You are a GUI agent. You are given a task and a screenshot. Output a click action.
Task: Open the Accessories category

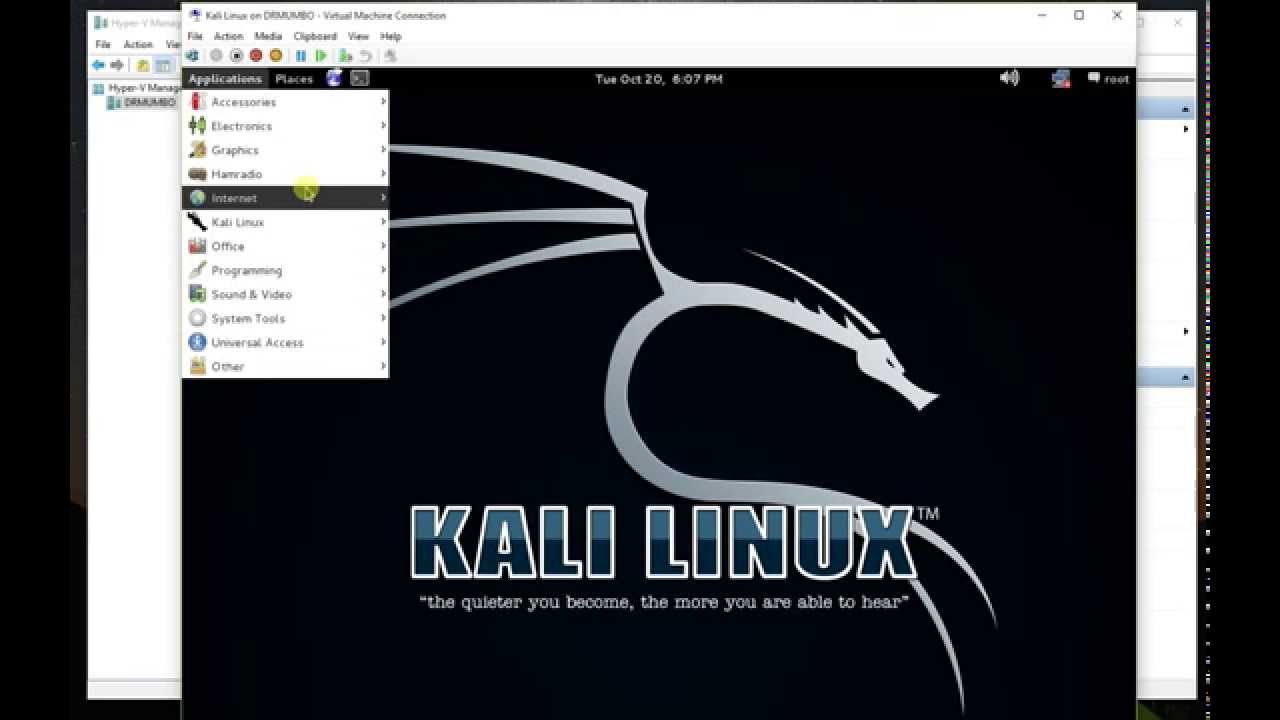[285, 102]
